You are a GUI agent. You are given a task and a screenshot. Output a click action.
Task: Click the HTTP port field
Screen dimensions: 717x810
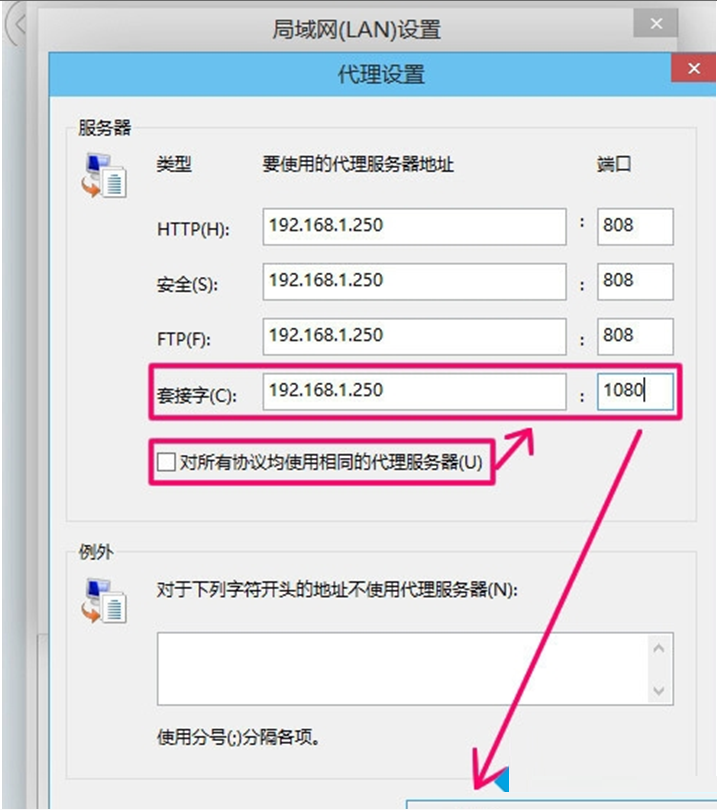(x=635, y=226)
